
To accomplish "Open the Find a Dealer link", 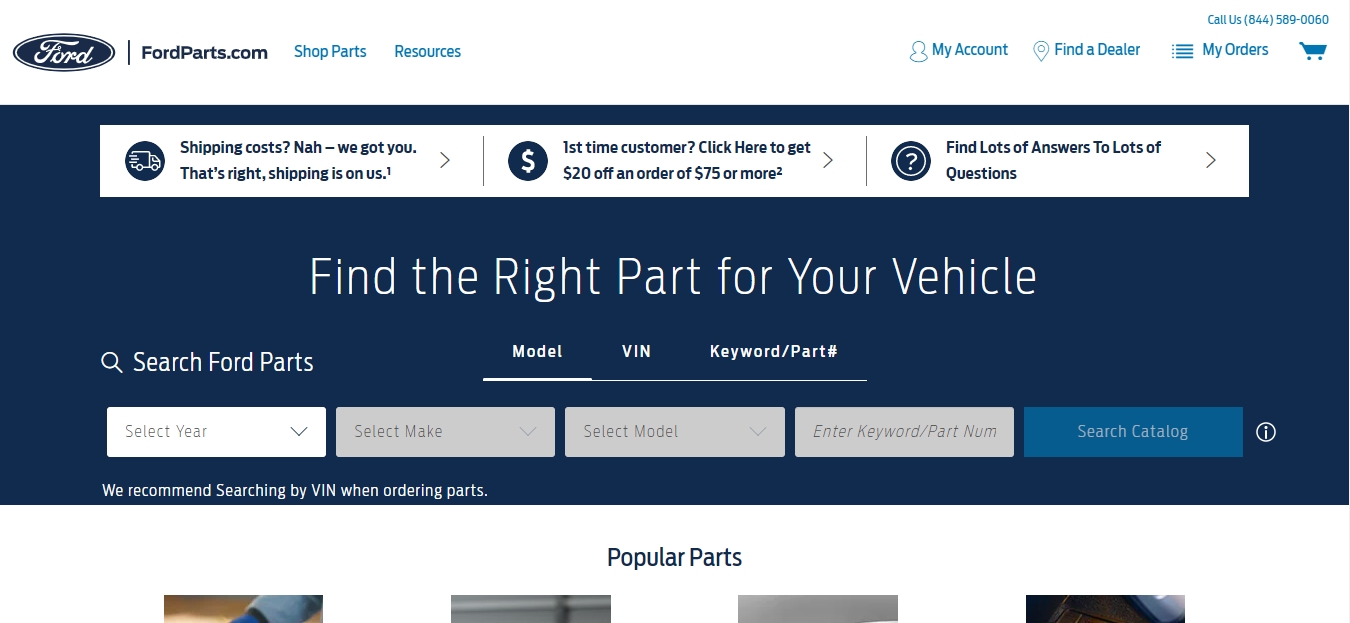I will pos(1097,50).
